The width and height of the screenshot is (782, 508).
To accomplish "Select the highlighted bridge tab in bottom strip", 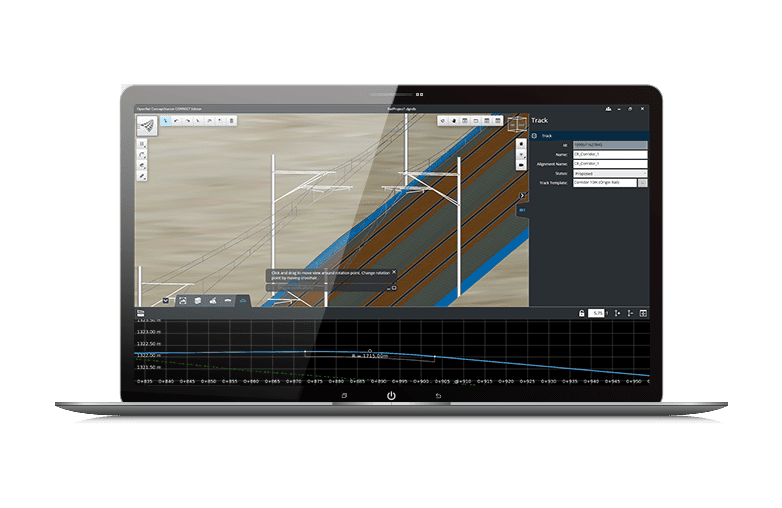I will click(243, 301).
